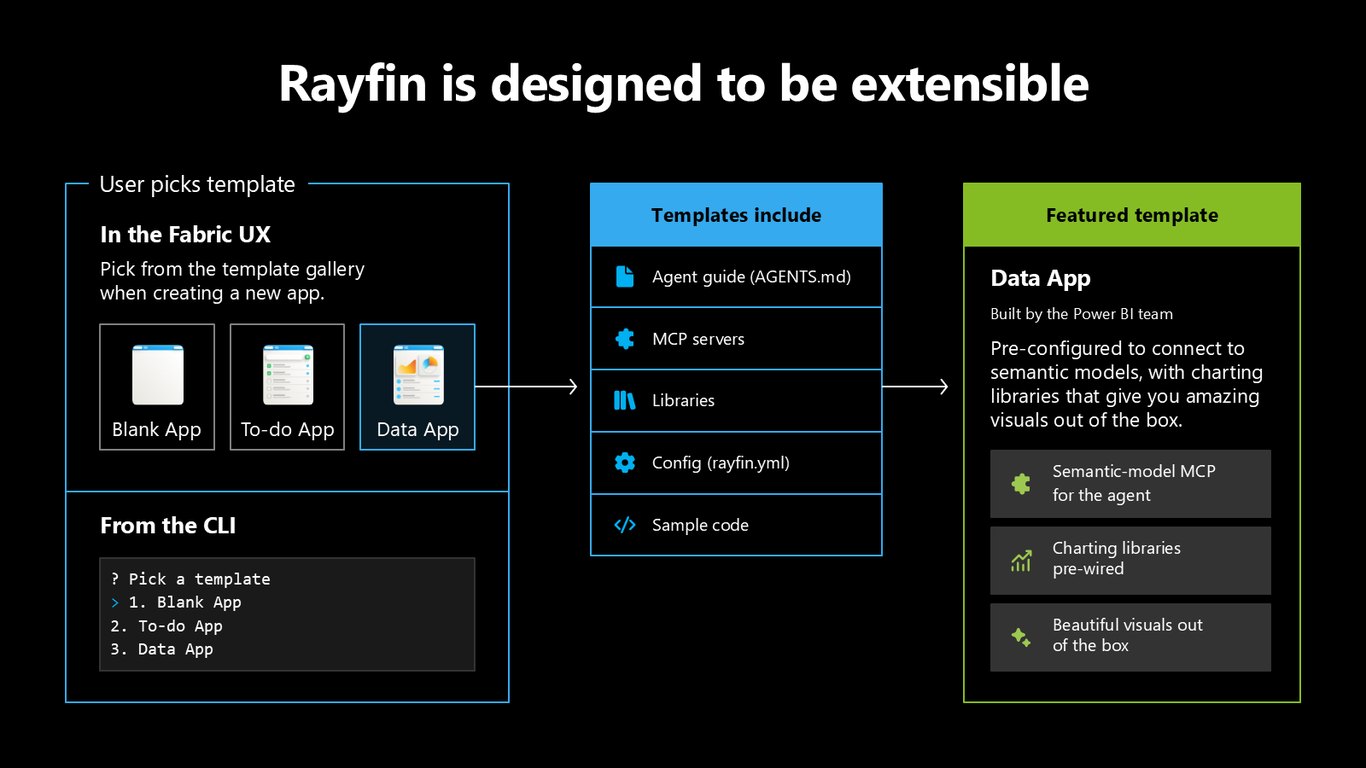
Task: Click the Templates include blue header
Action: click(736, 215)
